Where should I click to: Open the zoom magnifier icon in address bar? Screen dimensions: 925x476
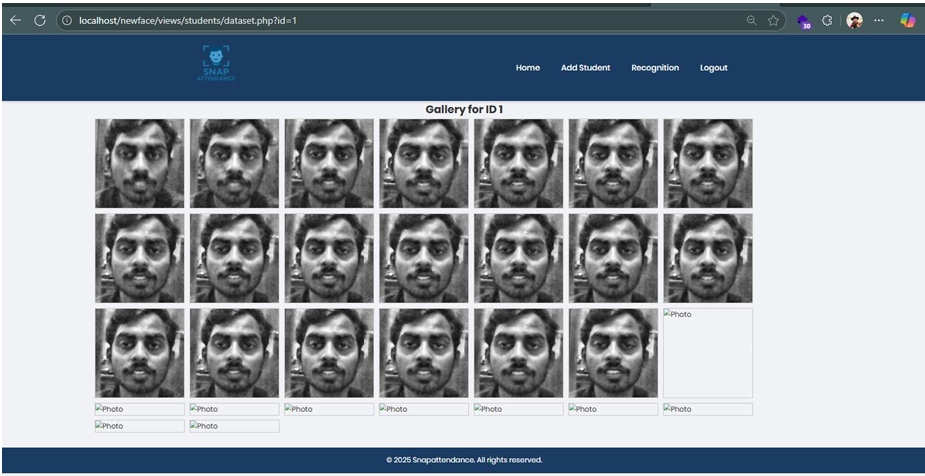(x=751, y=21)
